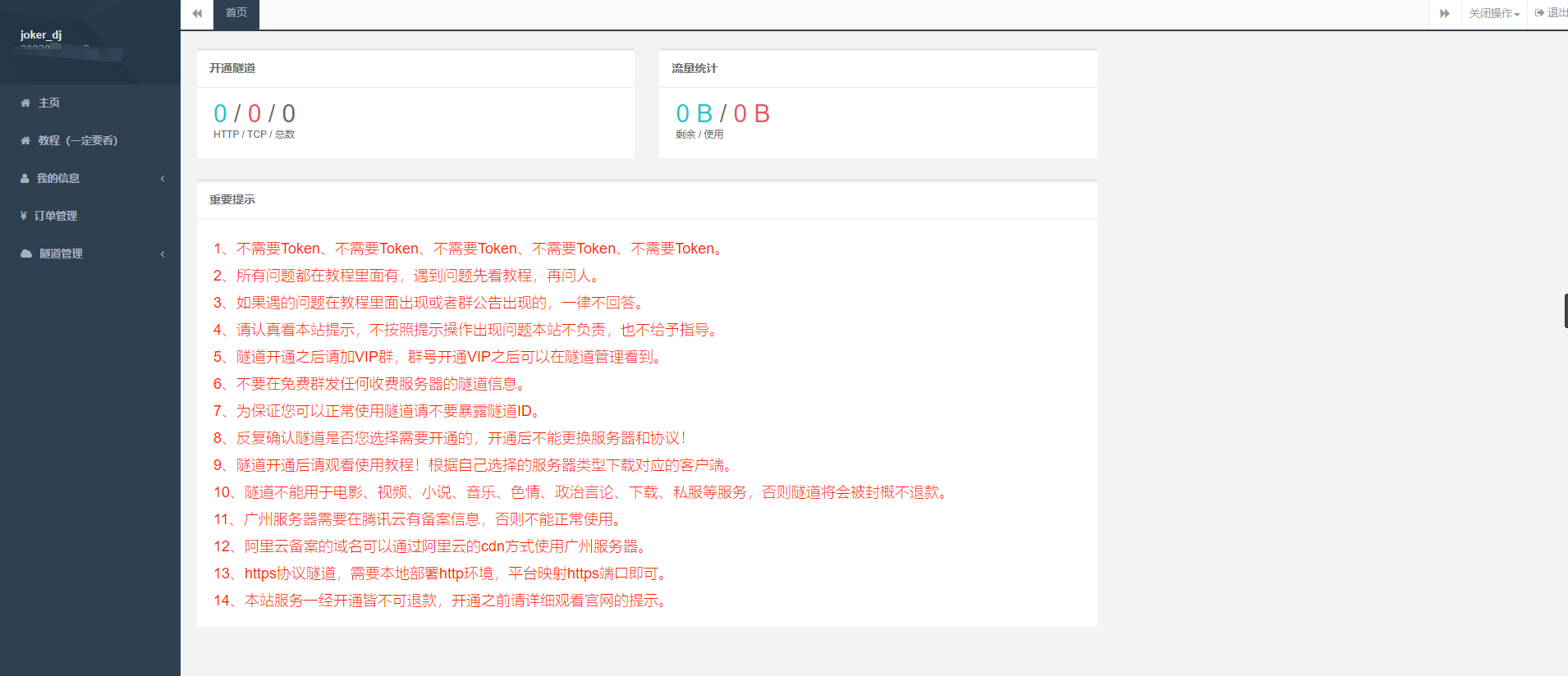1568x676 pixels.
Task: Click the 0 B / 0 B traffic value
Action: [x=722, y=113]
